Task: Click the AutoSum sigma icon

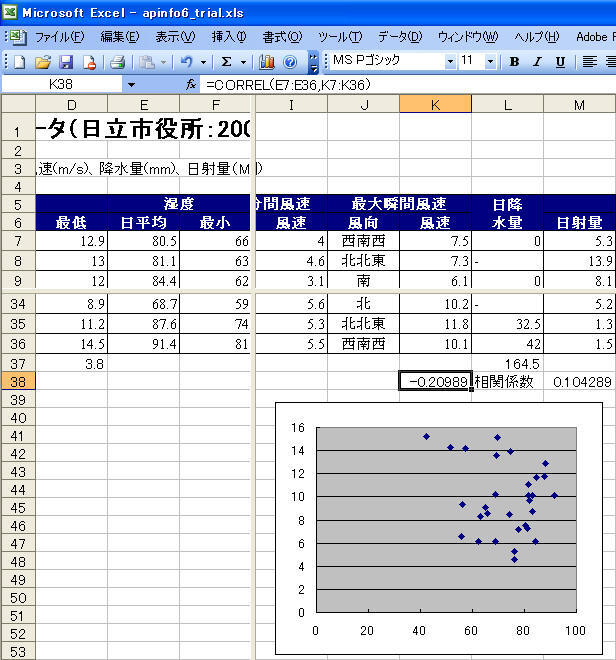Action: (x=227, y=61)
